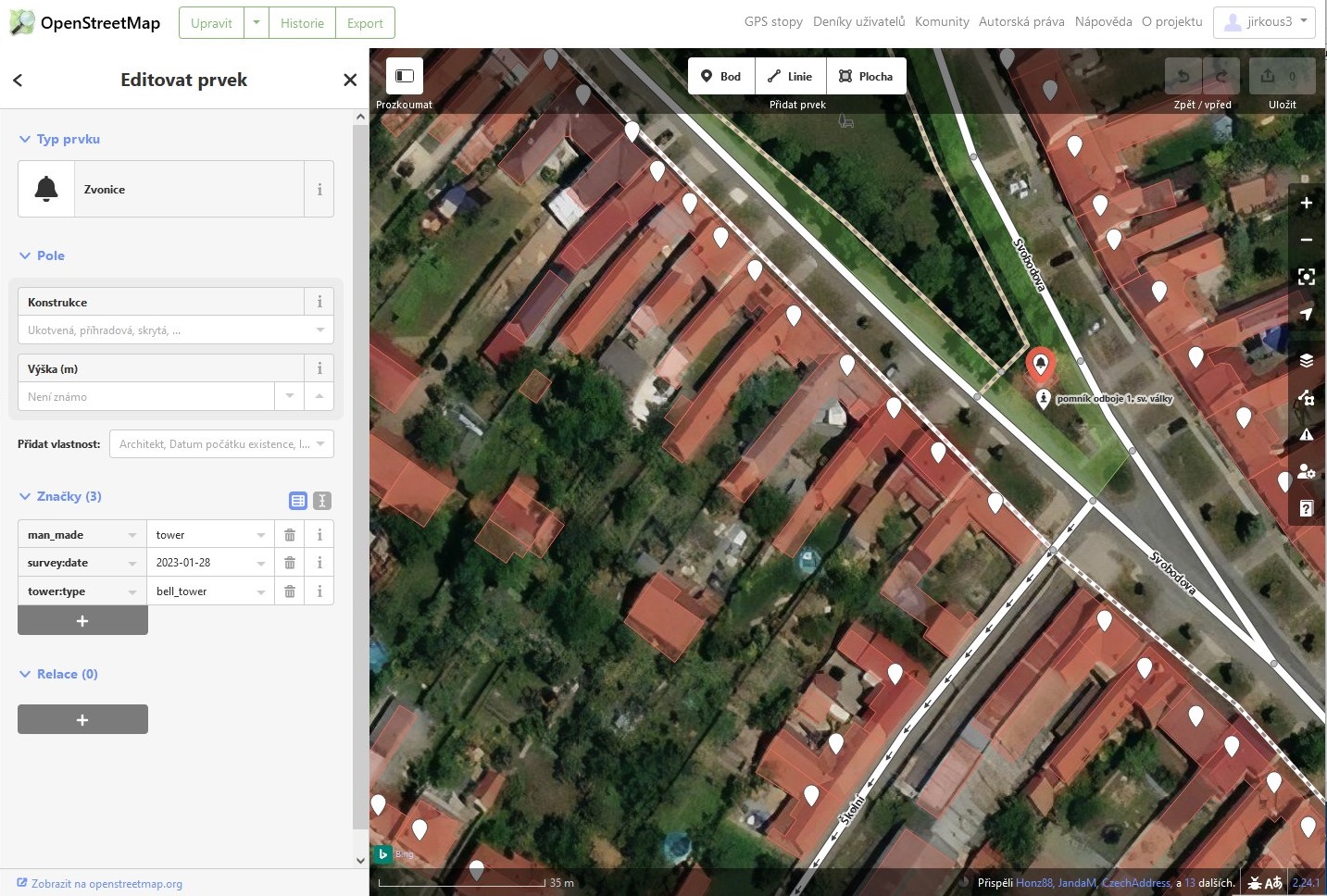This screenshot has width=1327, height=896.
Task: Click the Zvonice feature type bell icon
Action: [46, 189]
